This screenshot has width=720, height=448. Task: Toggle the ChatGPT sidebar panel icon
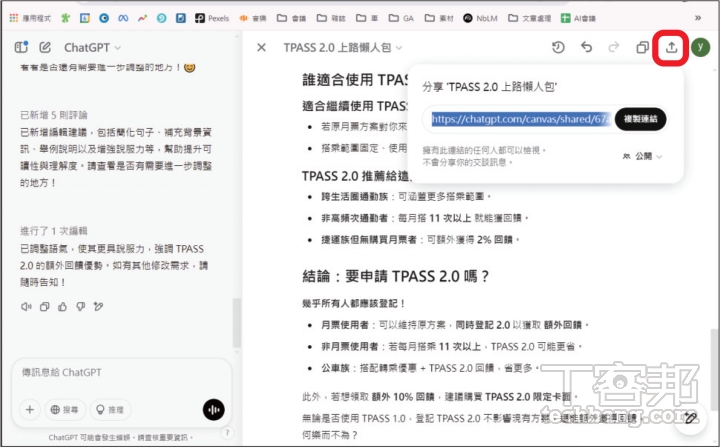pyautogui.click(x=21, y=47)
